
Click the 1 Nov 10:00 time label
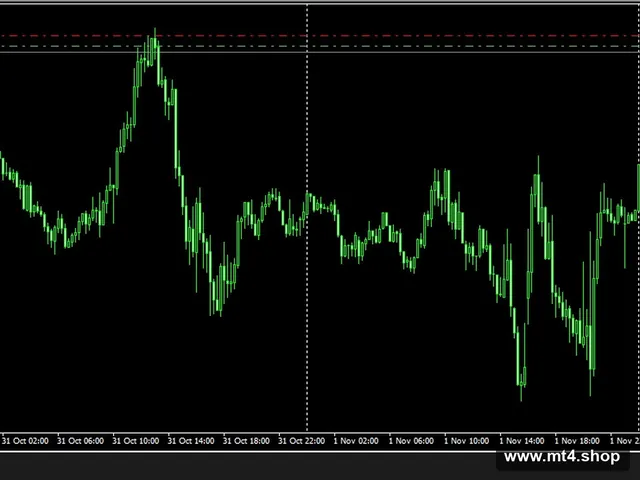tap(467, 441)
